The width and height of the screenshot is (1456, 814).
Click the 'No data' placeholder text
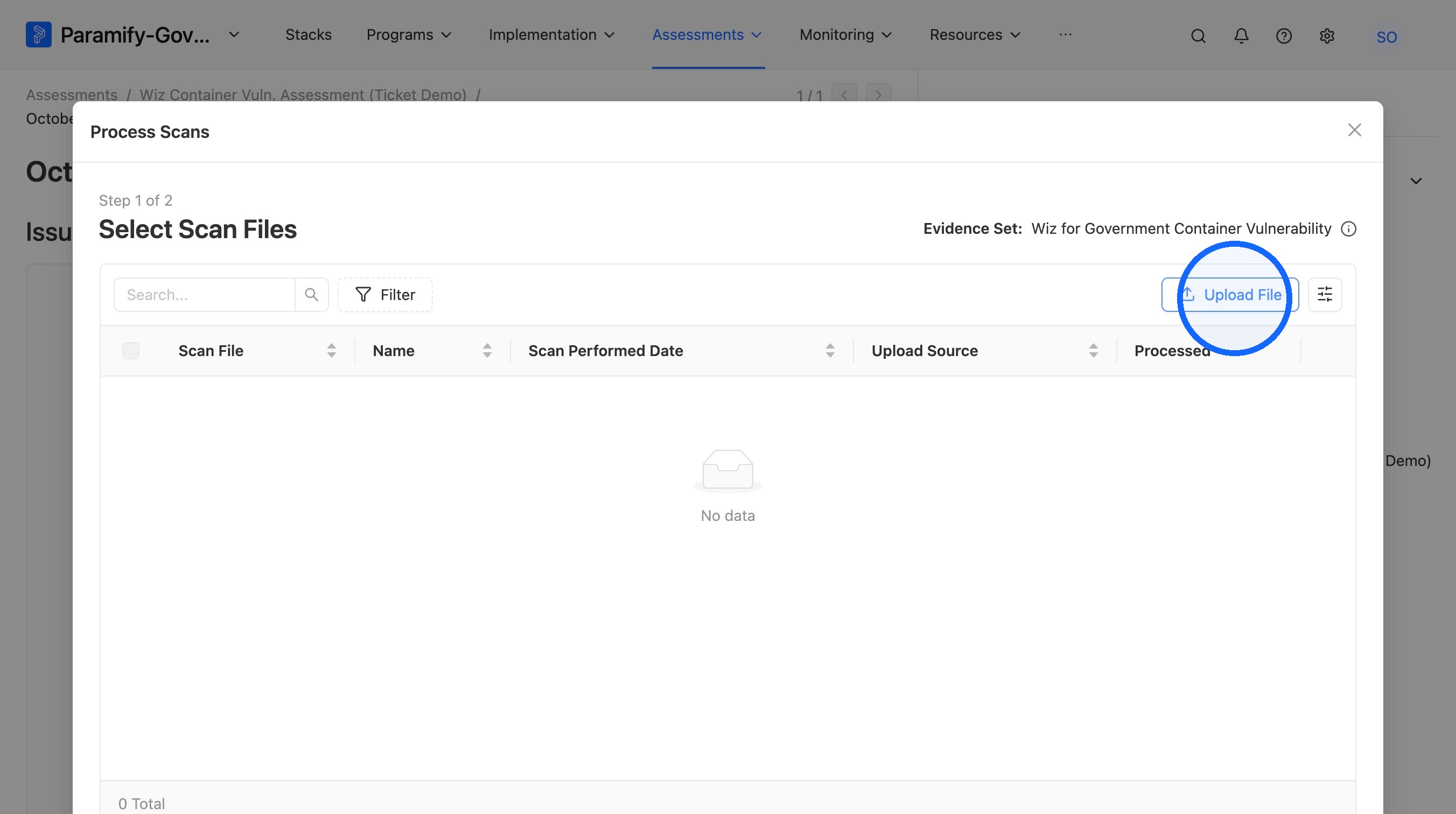tap(727, 516)
